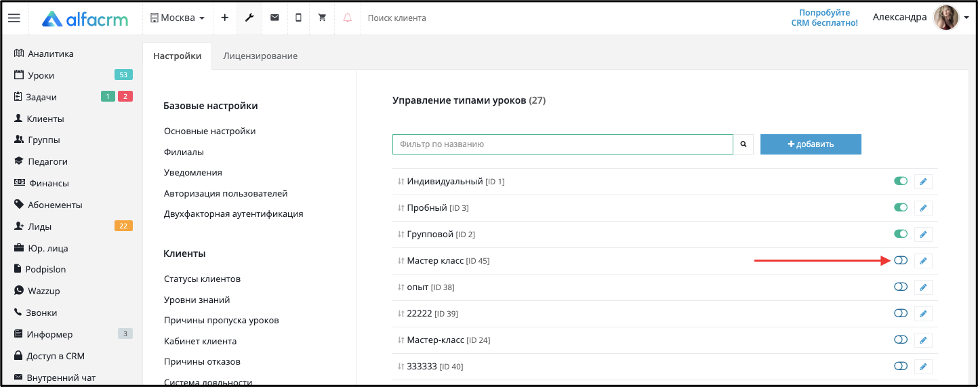The height and width of the screenshot is (387, 979).
Task: Enable the Мастер класс ID 45 toggle
Action: coord(900,261)
